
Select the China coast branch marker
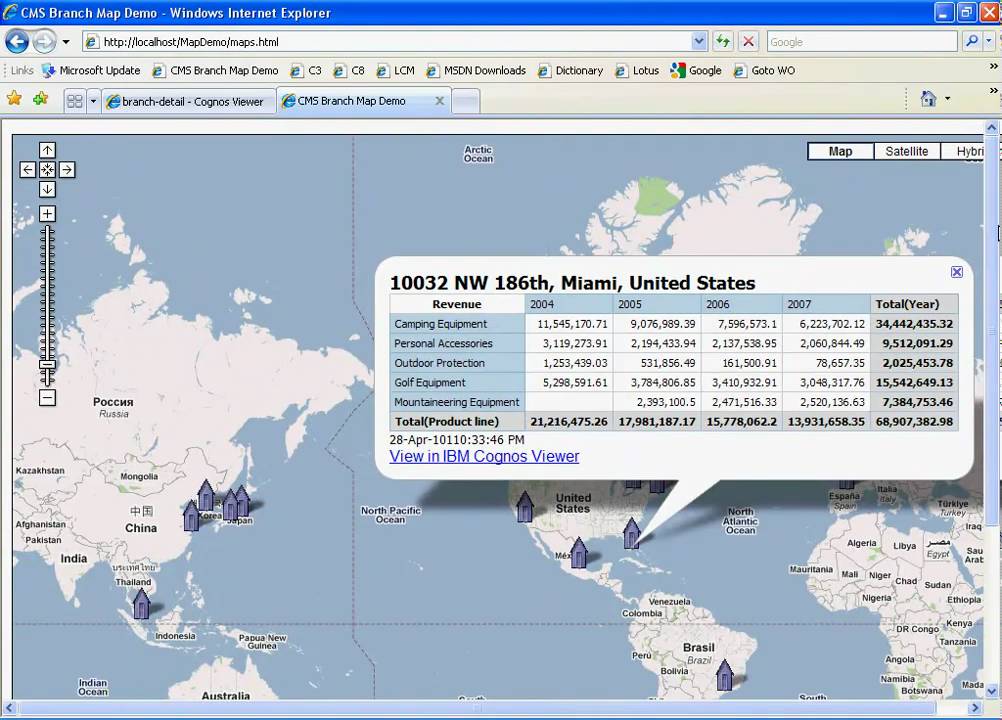[x=191, y=516]
